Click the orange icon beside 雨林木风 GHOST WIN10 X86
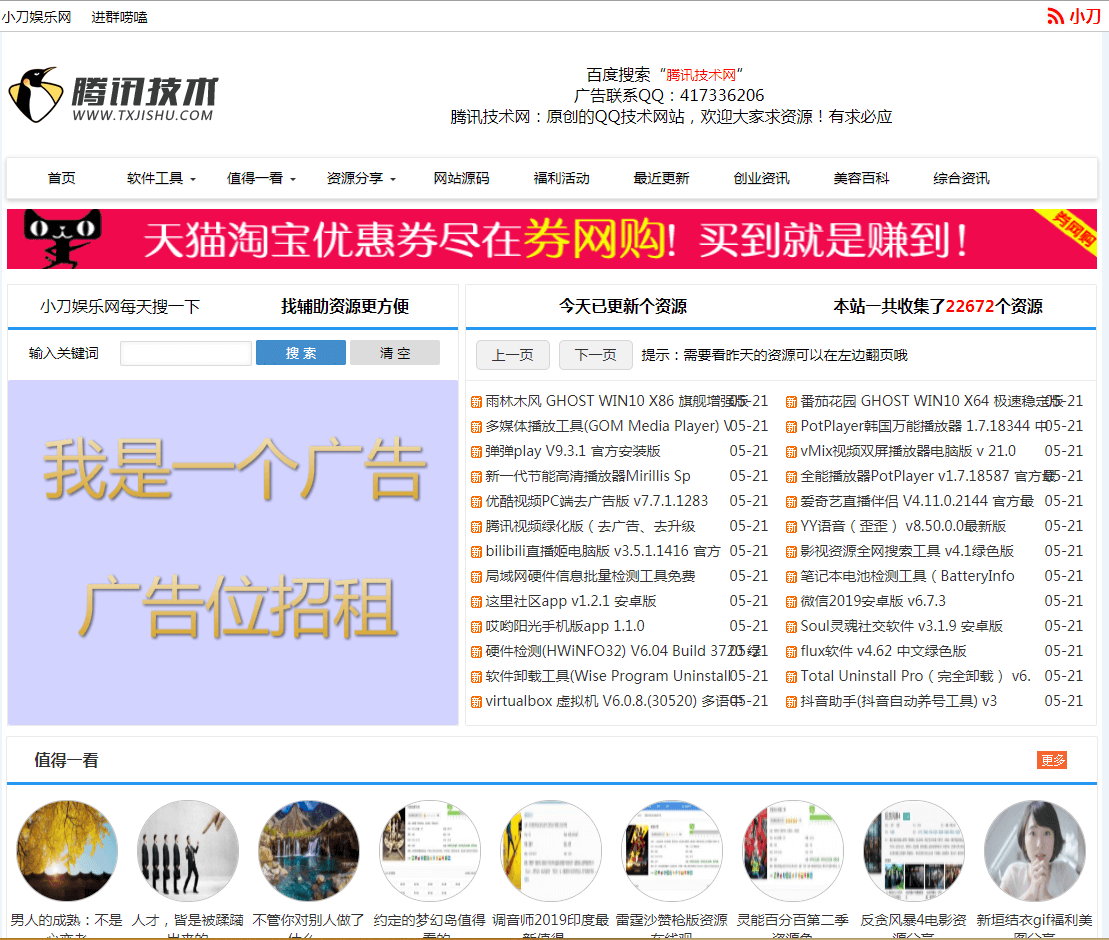 (x=475, y=400)
